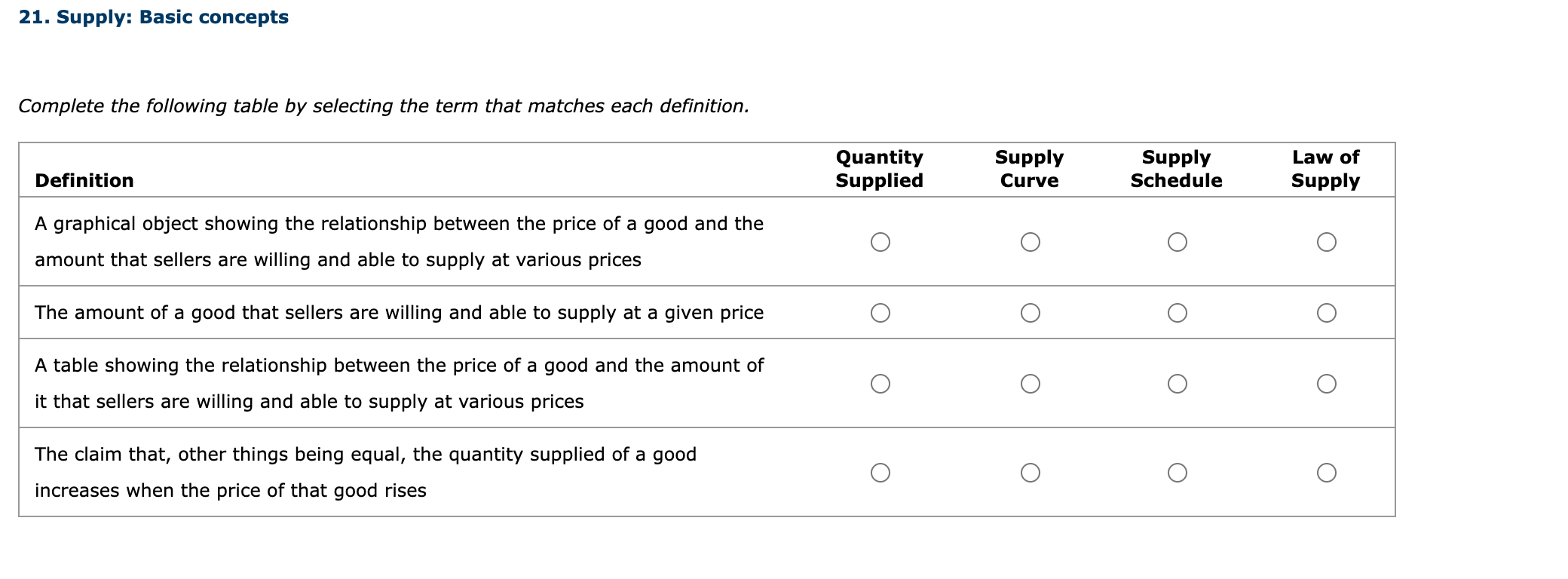
Task: Select Law of Supply for the given price definition
Action: pyautogui.click(x=1327, y=311)
